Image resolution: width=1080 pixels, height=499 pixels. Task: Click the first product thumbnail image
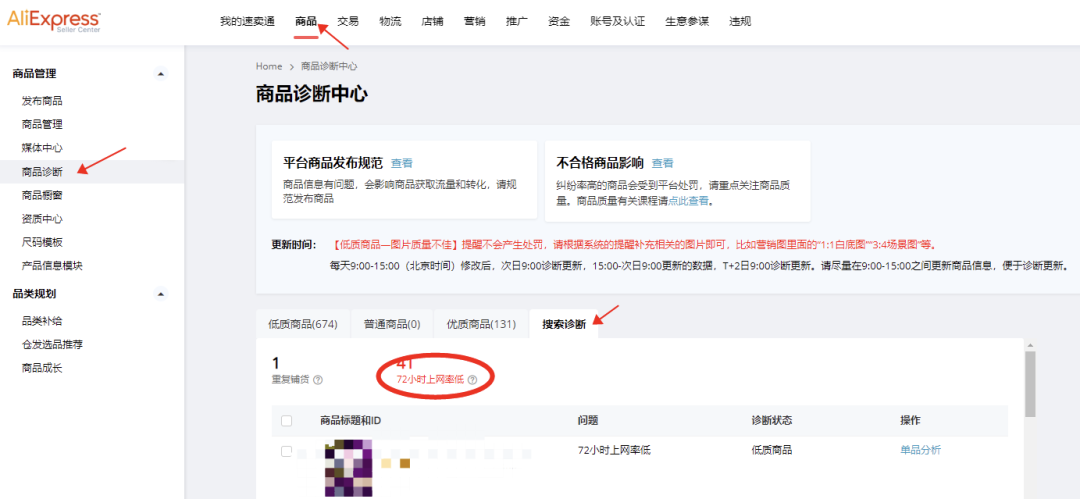[x=349, y=468]
